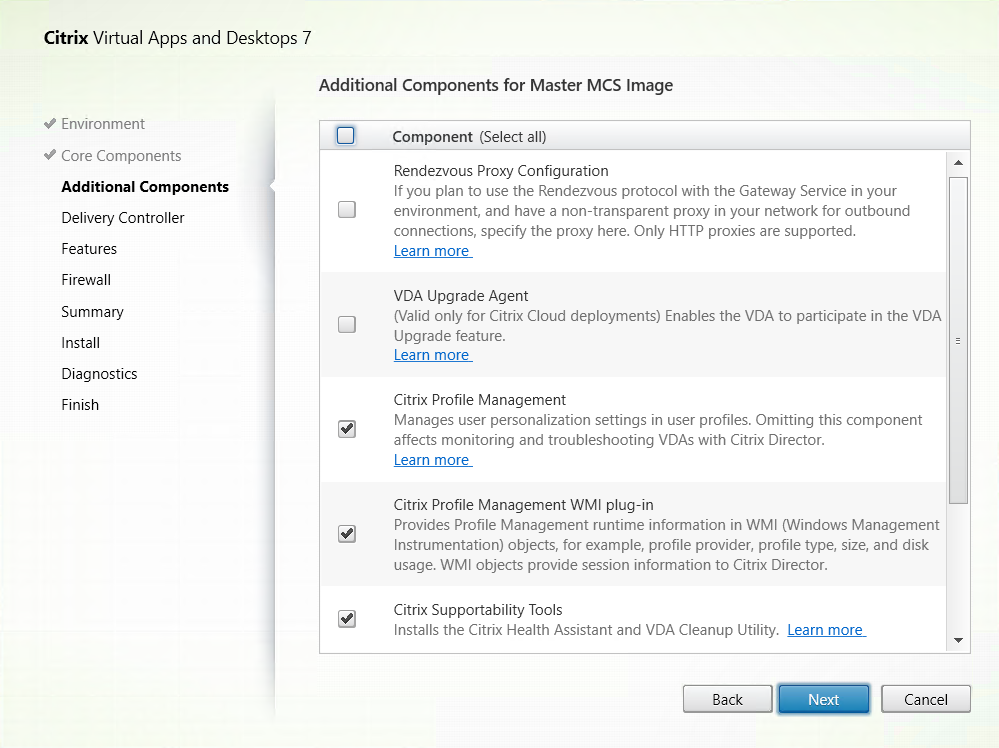
Task: Open Learn more for VDA Upgrade Agent
Action: click(431, 355)
